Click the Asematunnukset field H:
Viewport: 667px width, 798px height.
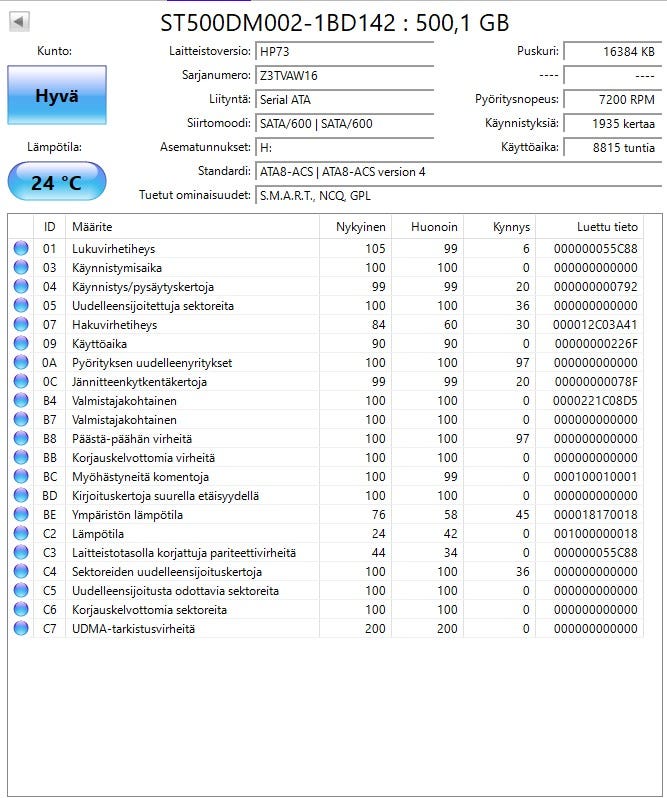(x=344, y=148)
